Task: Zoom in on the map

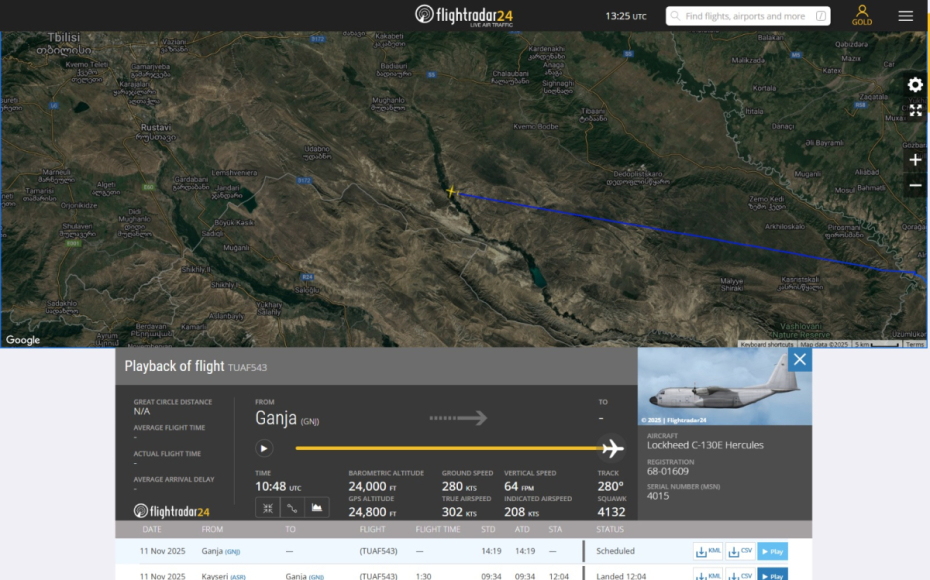Action: 914,160
